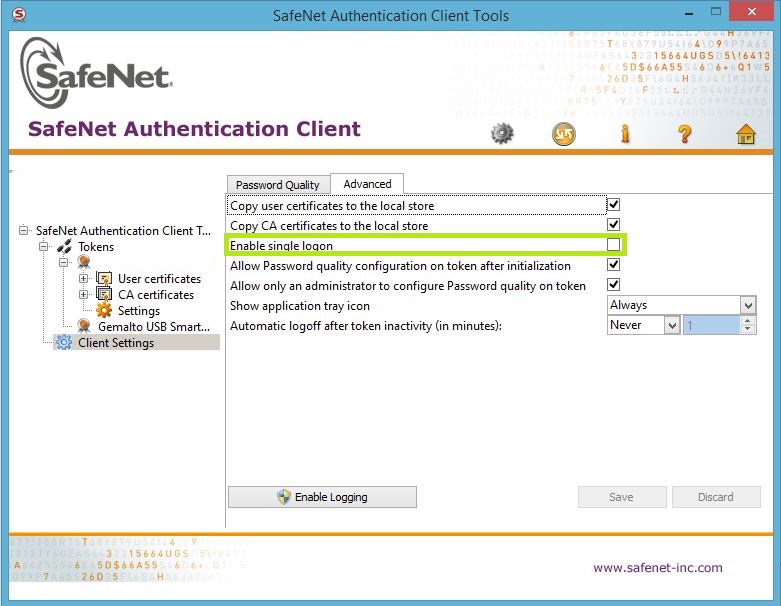Visit the www.safenet-inc.com link

coord(657,568)
